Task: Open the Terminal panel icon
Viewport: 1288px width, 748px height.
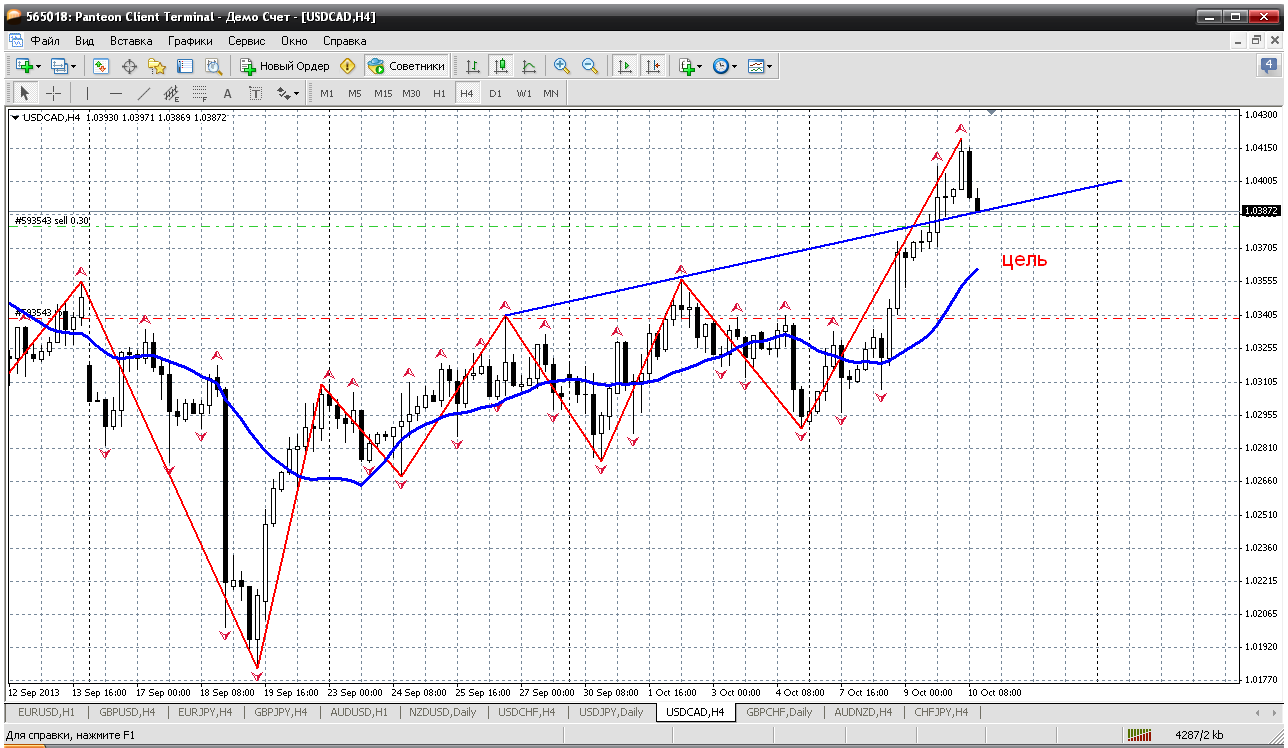Action: [185, 66]
